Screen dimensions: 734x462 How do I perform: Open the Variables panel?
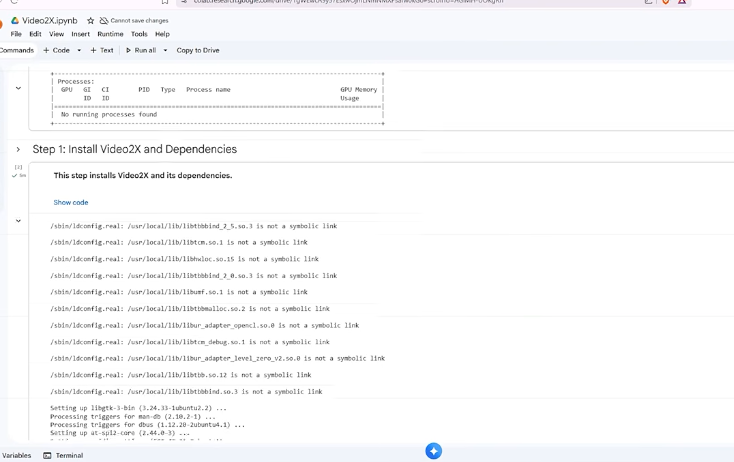coord(16,455)
